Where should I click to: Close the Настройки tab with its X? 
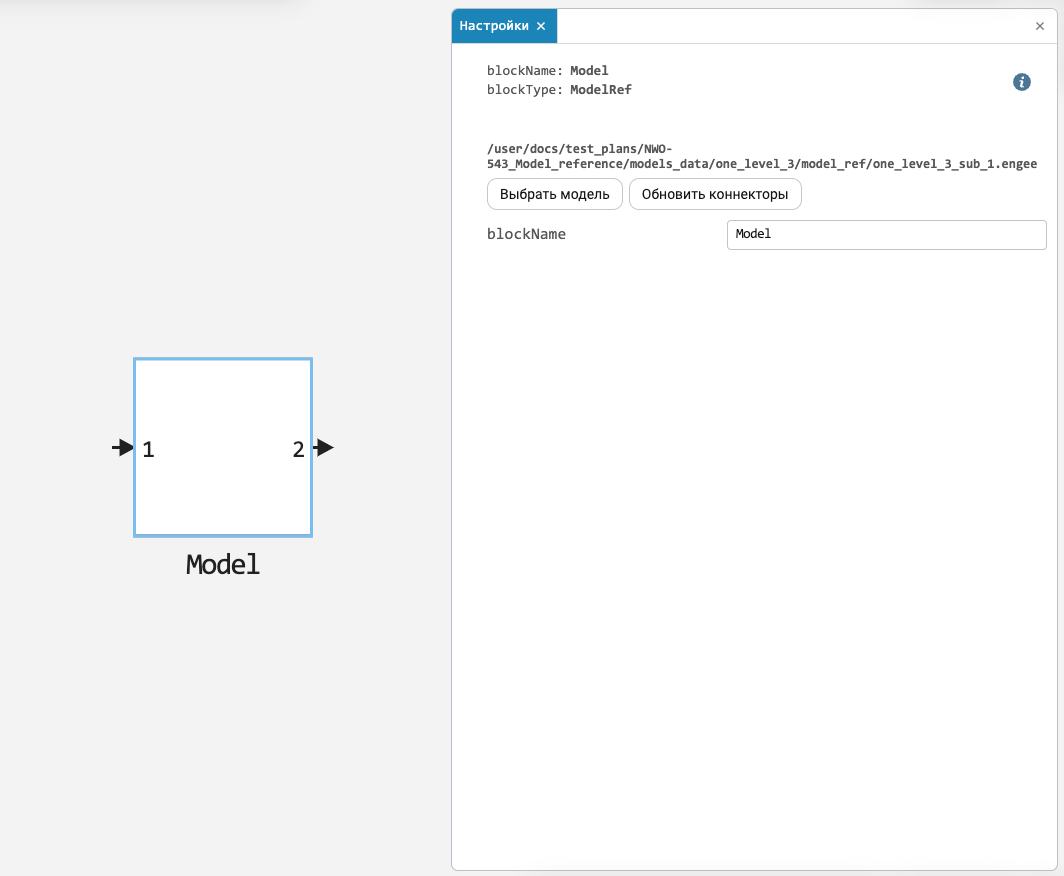541,26
